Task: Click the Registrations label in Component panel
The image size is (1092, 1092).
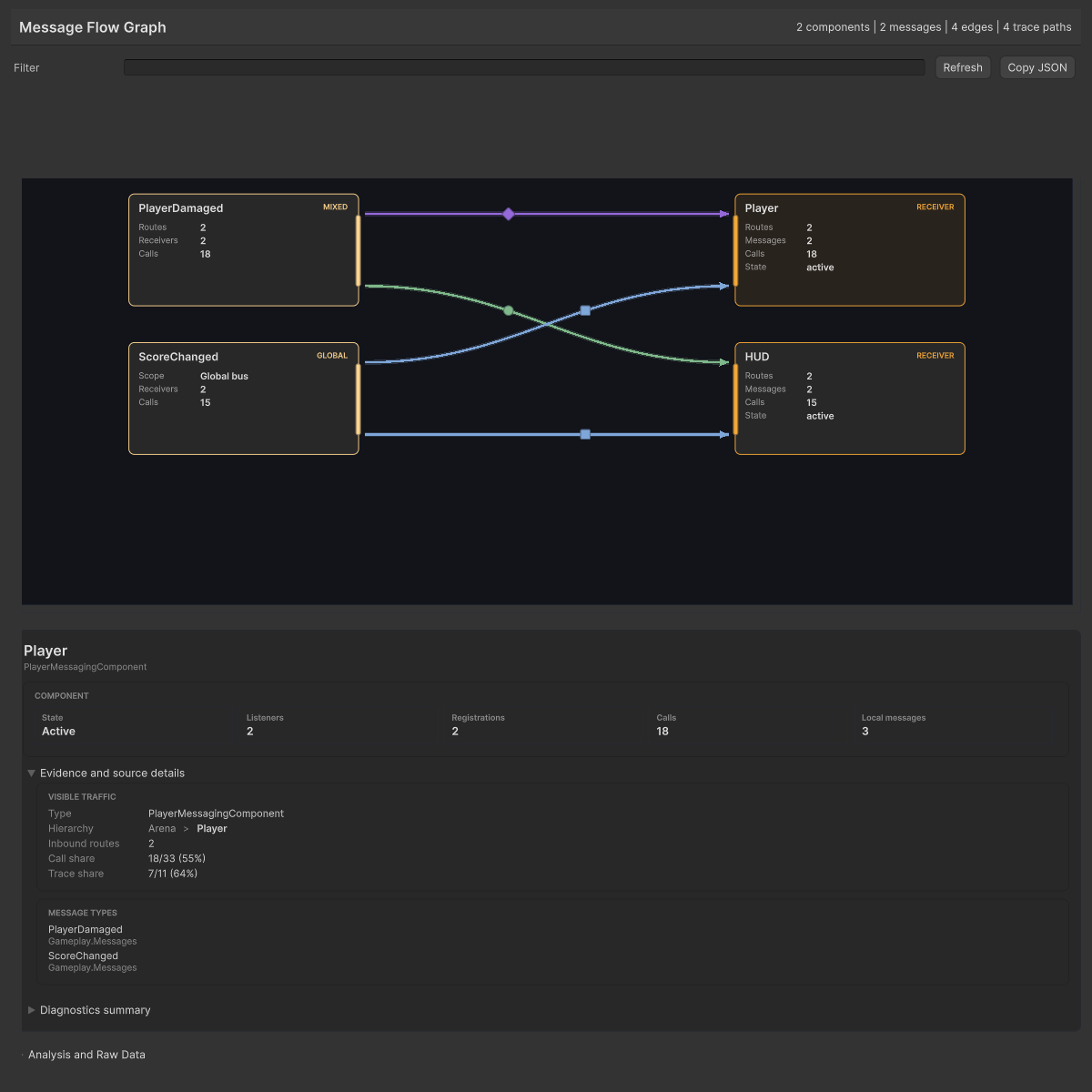Action: point(478,718)
